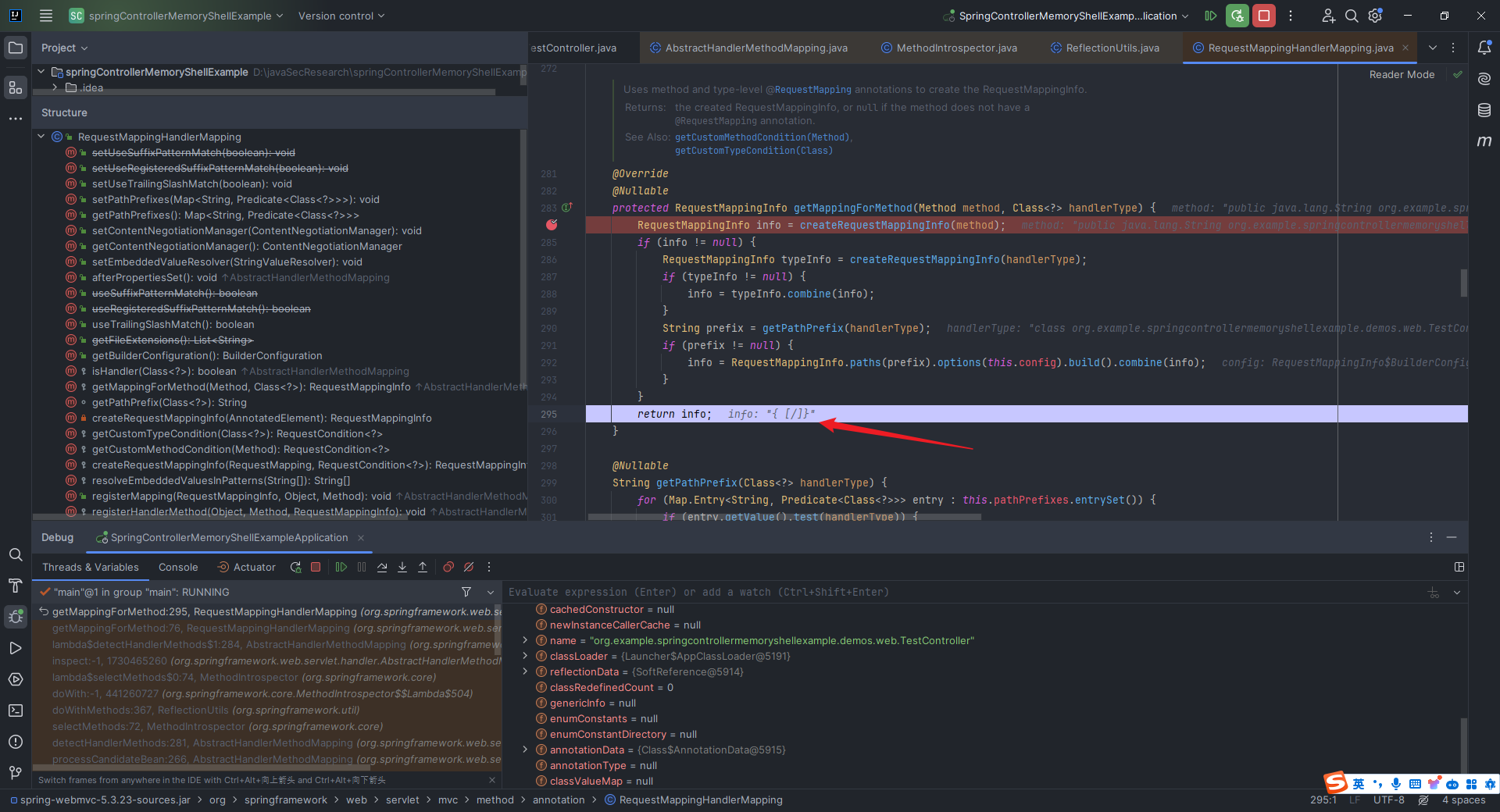Filter frames with funnel icon
Viewport: 1500px width, 812px height.
[466, 592]
